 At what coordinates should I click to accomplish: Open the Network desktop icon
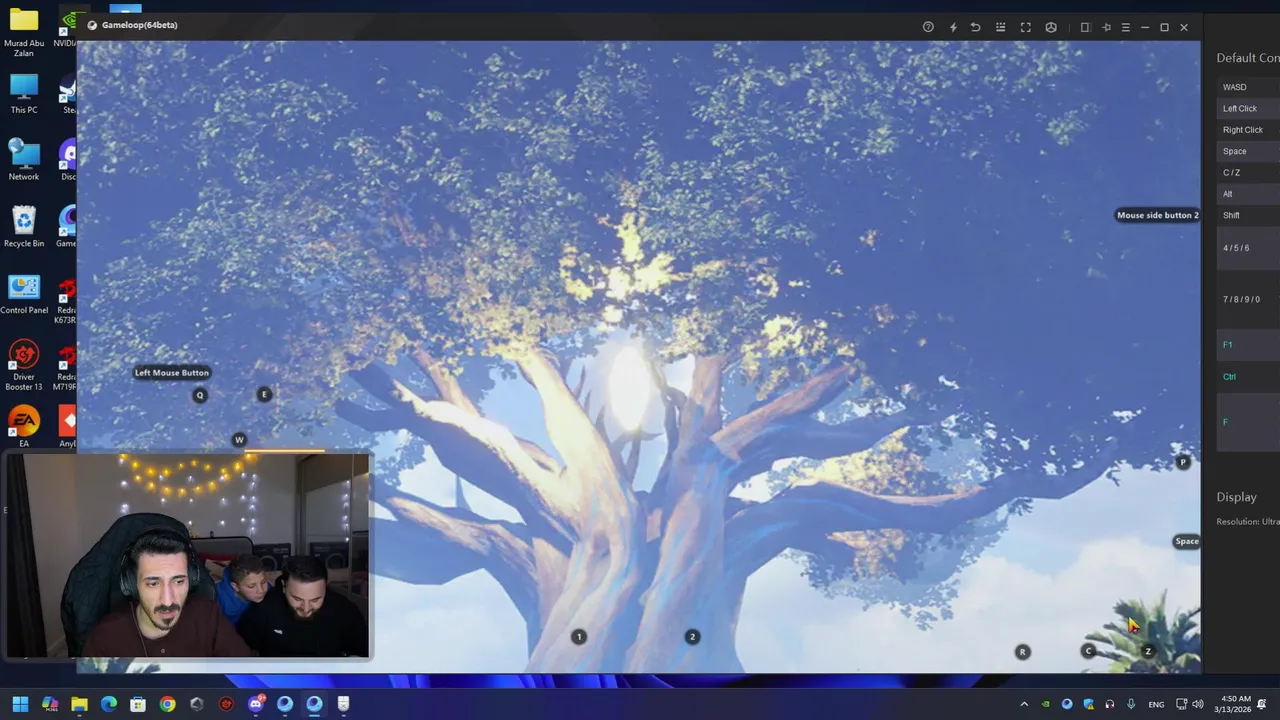click(24, 160)
